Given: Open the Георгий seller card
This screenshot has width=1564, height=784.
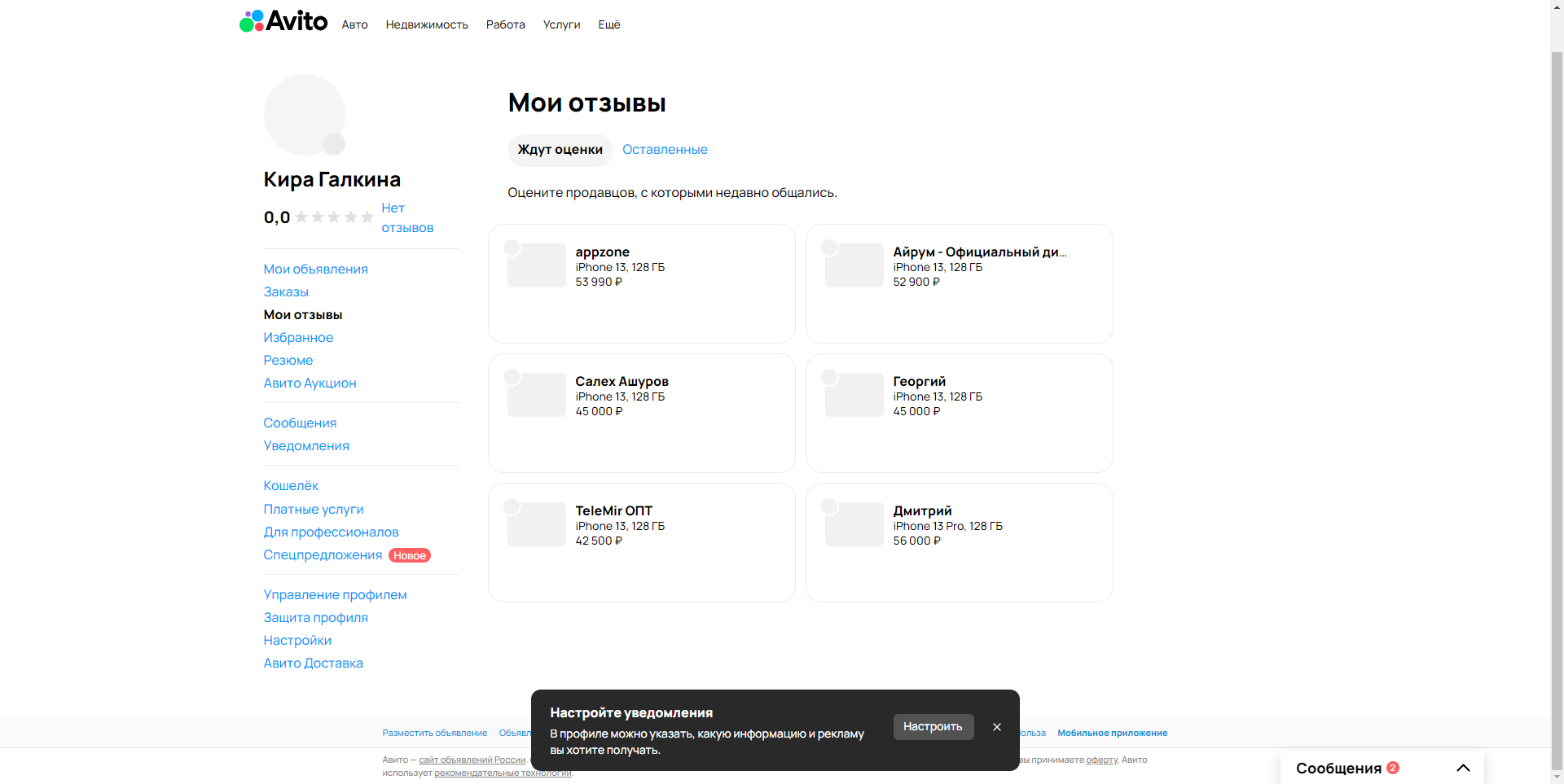Looking at the screenshot, I should [x=960, y=413].
